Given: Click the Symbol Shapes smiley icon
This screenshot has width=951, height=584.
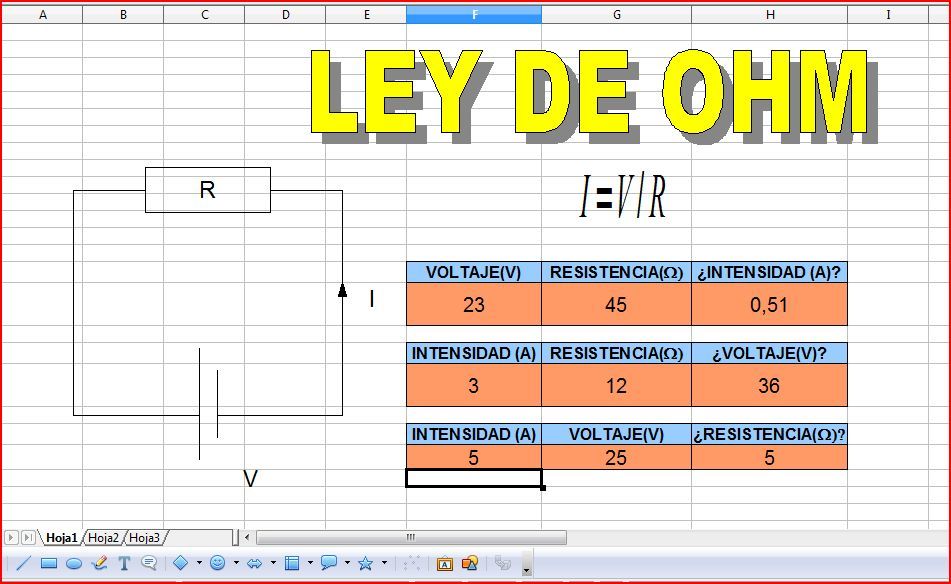Looking at the screenshot, I should click(217, 563).
